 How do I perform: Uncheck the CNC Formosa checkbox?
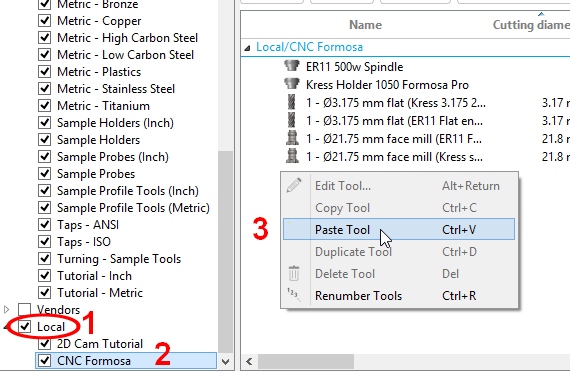[x=44, y=360]
